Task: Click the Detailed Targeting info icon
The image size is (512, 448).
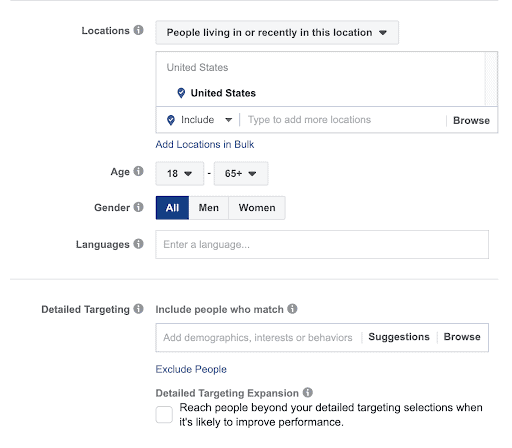Action: [138, 309]
